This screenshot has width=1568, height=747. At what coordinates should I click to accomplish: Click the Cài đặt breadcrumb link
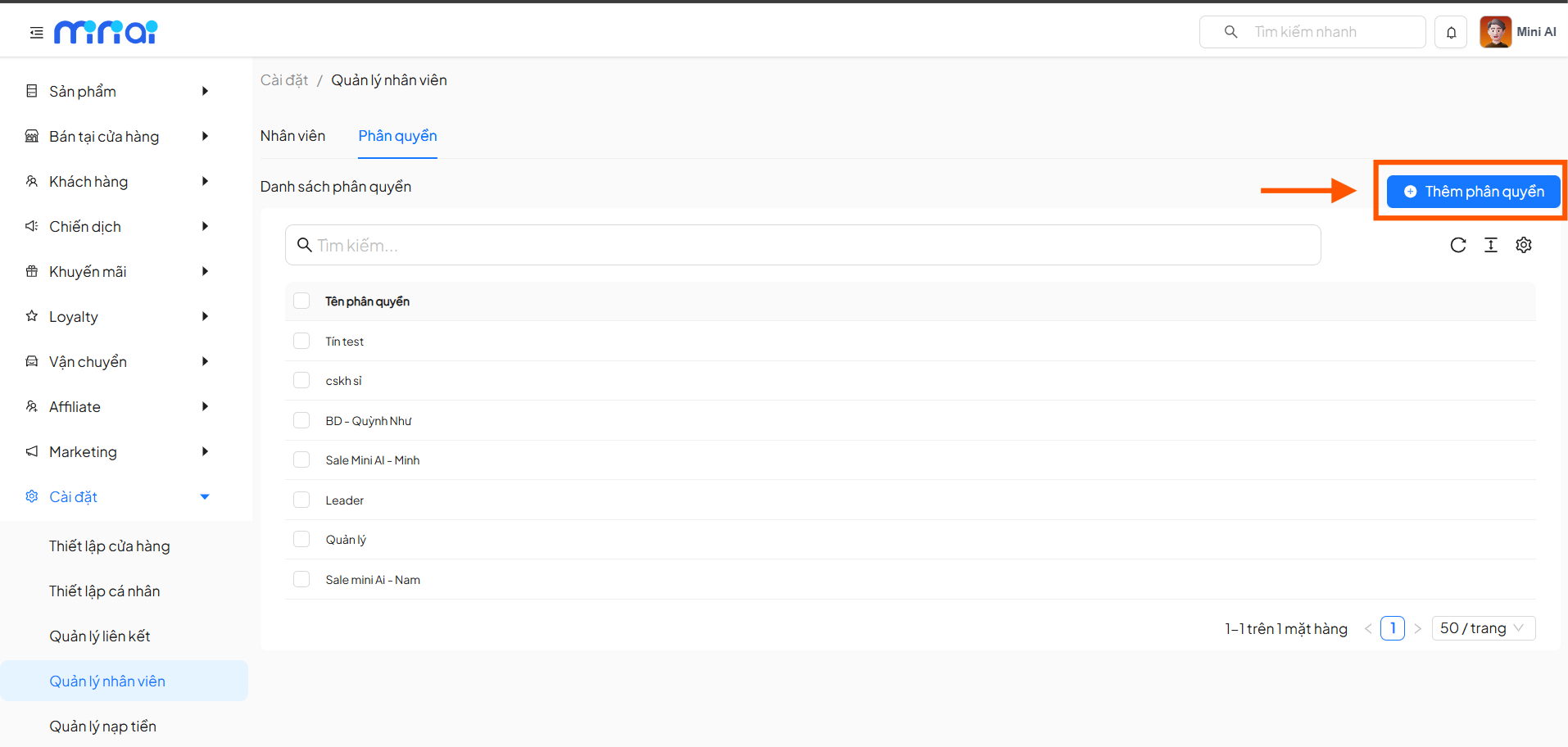(x=283, y=79)
